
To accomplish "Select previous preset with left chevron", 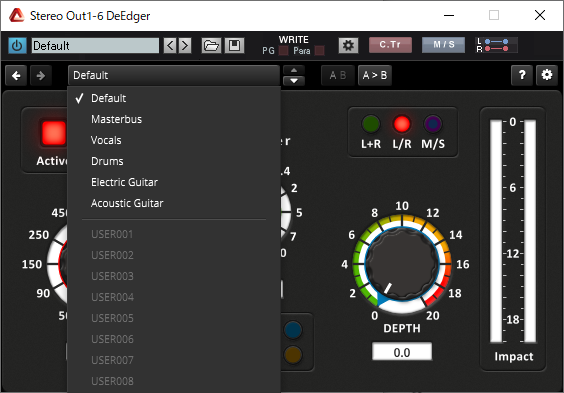I will (170, 46).
